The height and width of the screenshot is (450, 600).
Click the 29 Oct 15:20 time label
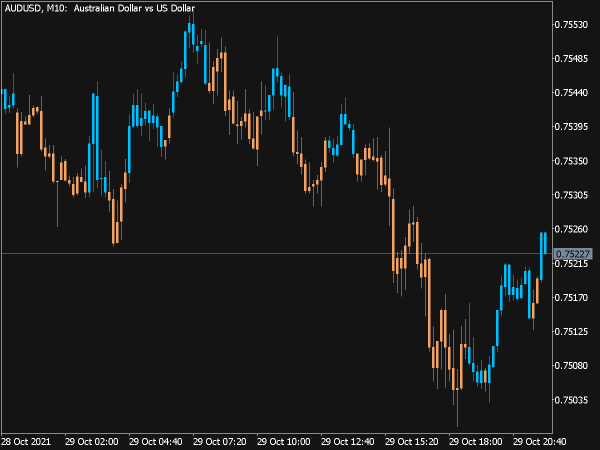tap(411, 442)
